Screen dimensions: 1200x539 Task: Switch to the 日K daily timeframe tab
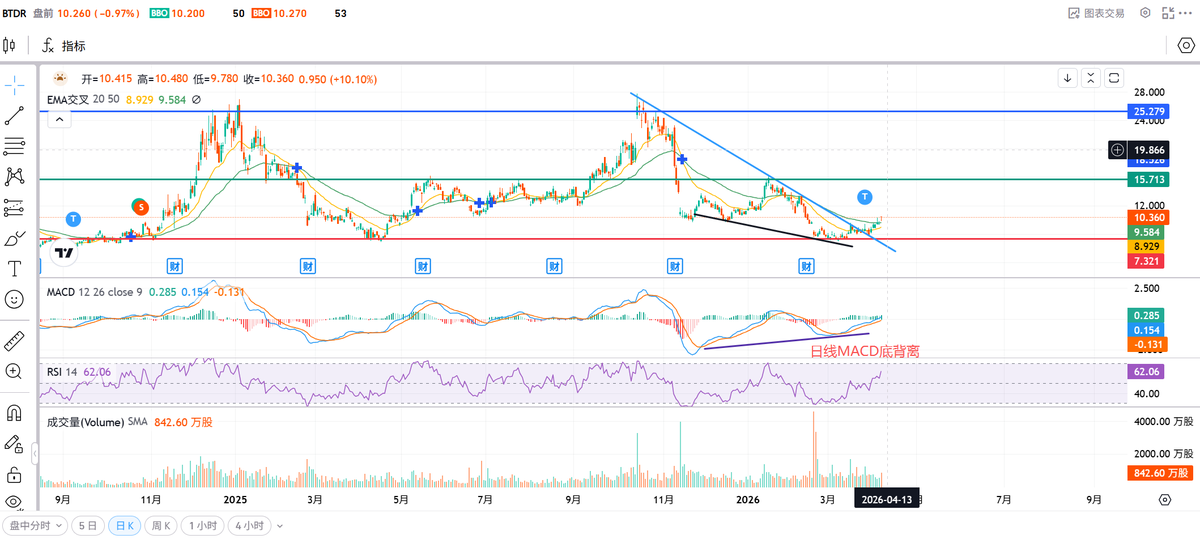pos(124,526)
